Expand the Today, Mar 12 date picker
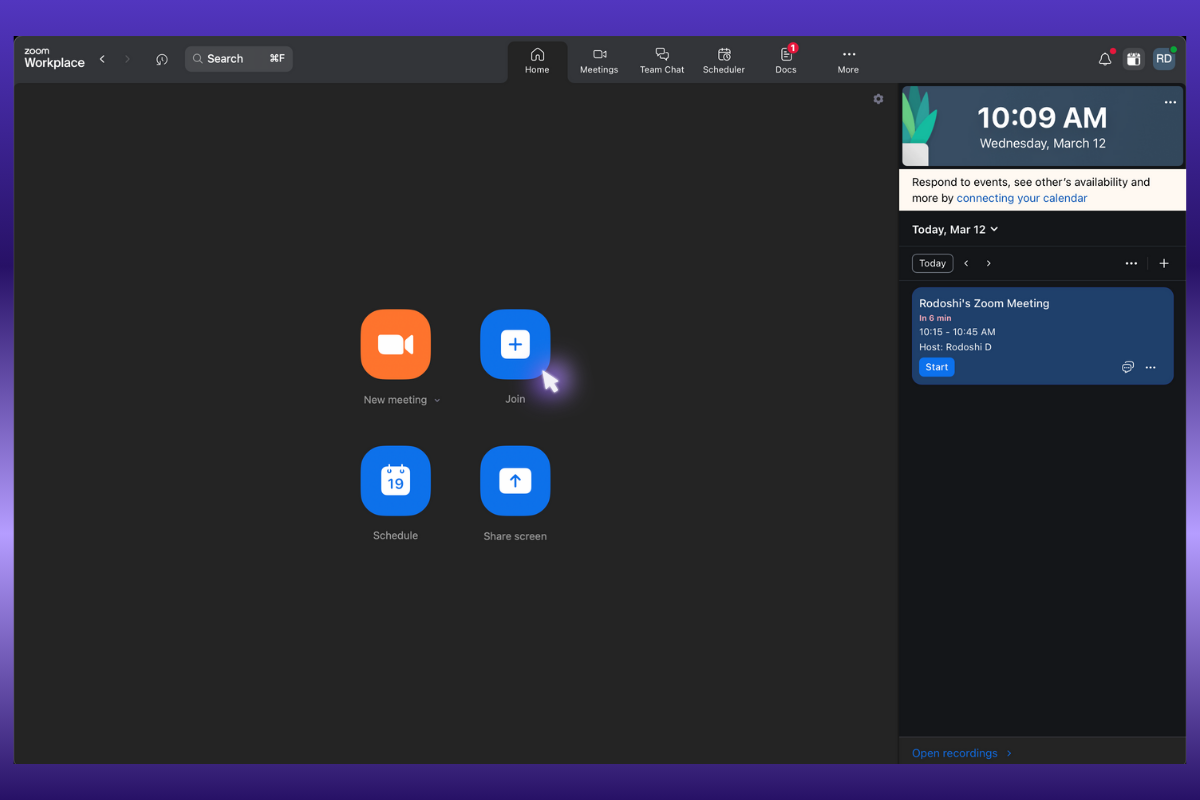 coord(955,229)
